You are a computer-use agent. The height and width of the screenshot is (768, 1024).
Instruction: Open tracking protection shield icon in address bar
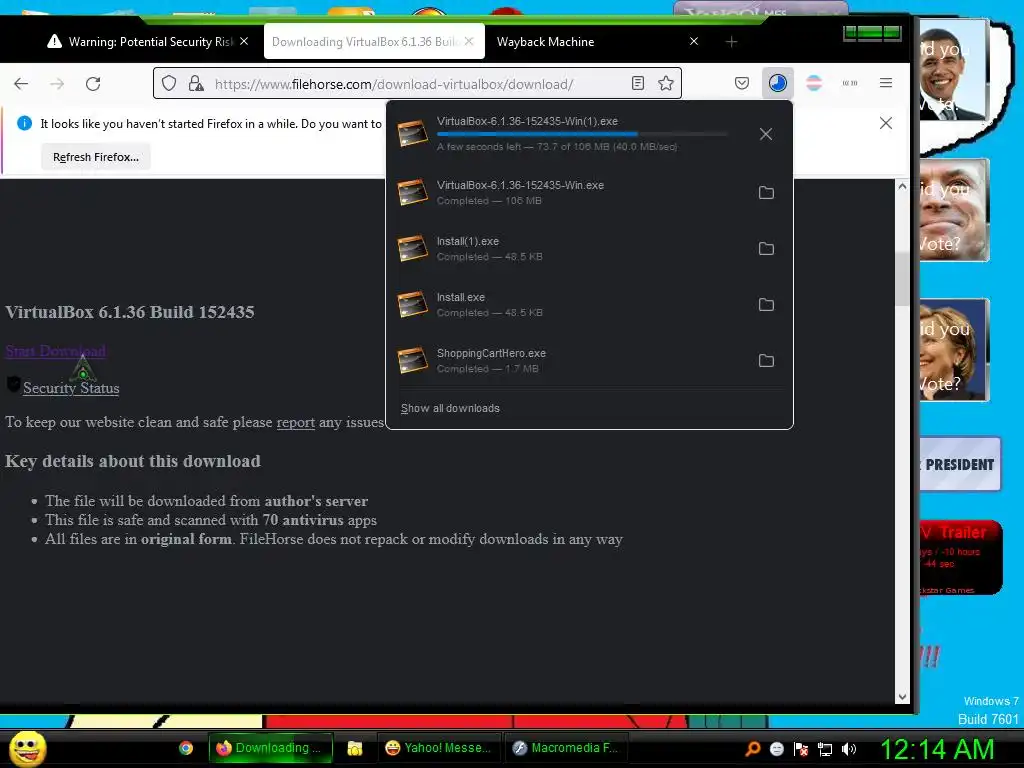coord(169,84)
